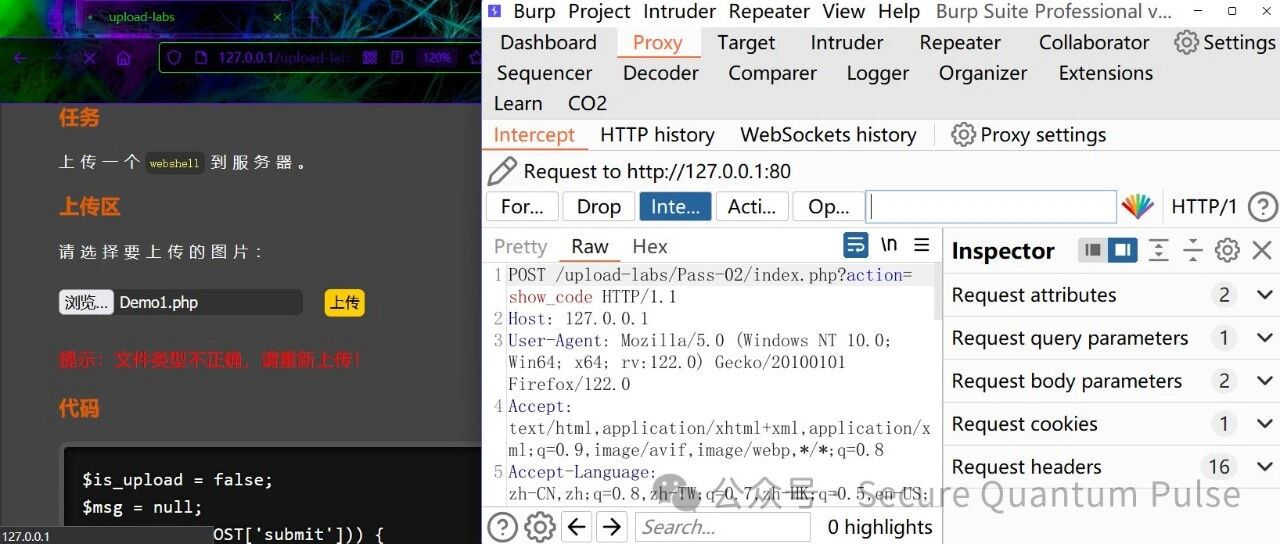Open help icon beside HTTP/1
This screenshot has width=1280, height=544.
click(1263, 207)
